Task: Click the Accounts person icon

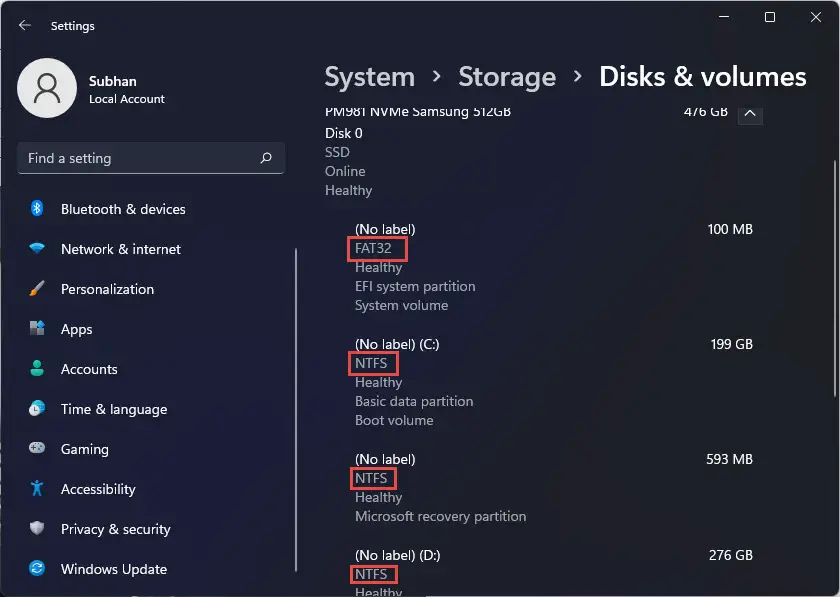Action: [x=37, y=368]
